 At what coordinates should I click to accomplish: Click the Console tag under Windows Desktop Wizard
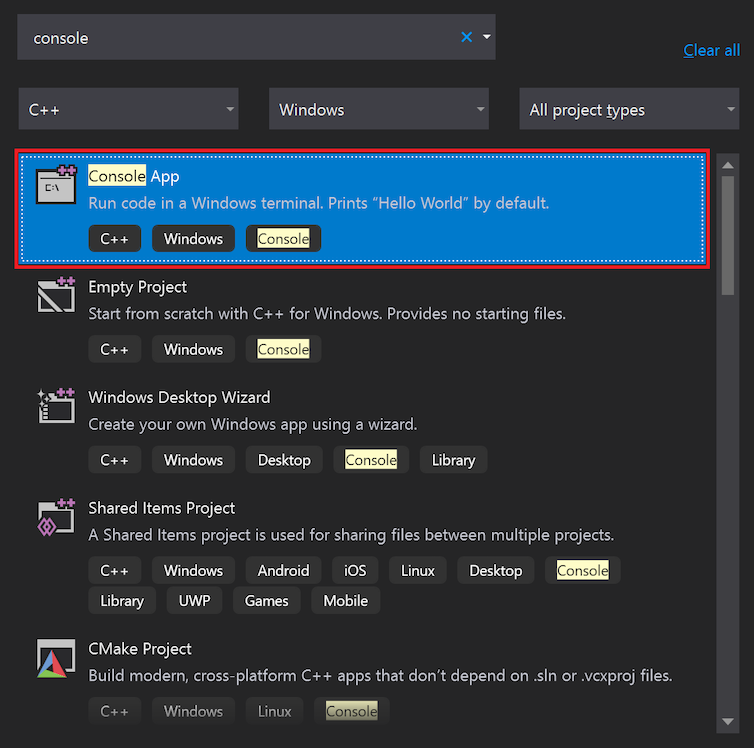371,460
